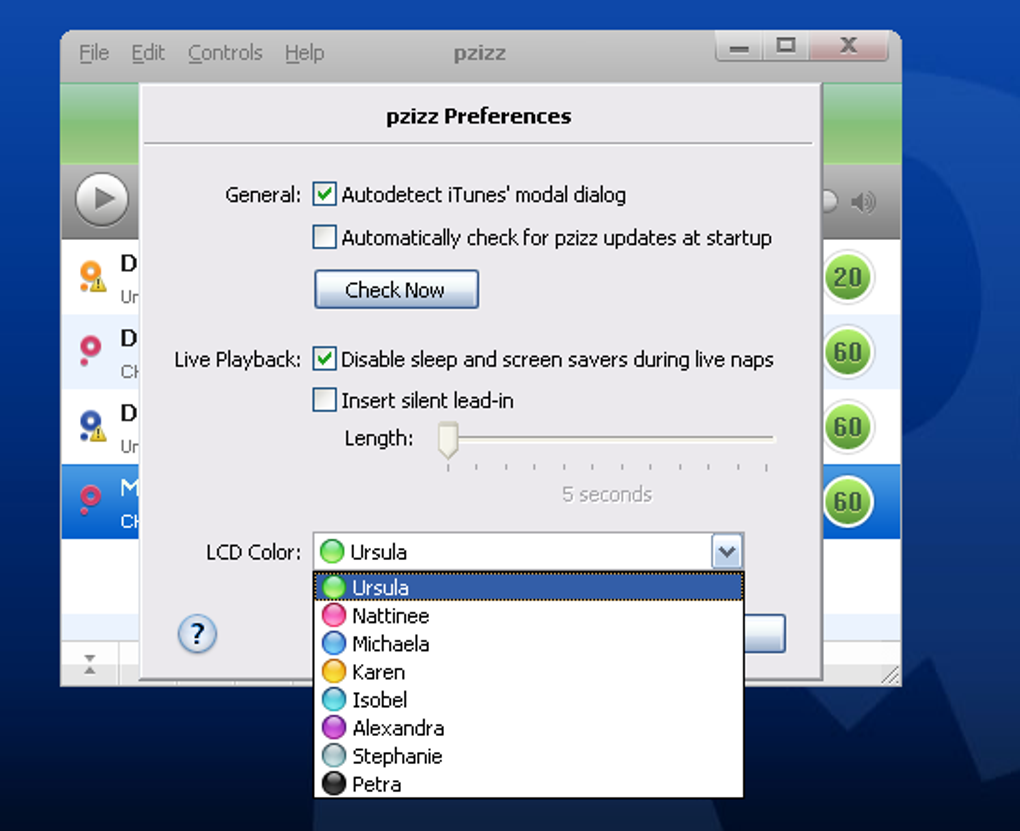Enable automatic pzizz update check at startup
This screenshot has height=831, width=1020.
324,237
